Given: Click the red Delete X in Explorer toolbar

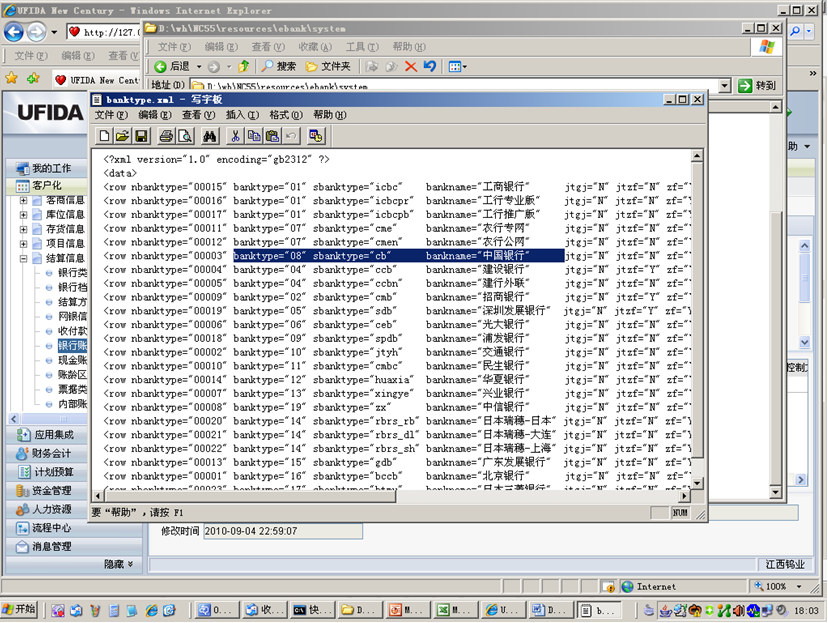Looking at the screenshot, I should (x=410, y=67).
